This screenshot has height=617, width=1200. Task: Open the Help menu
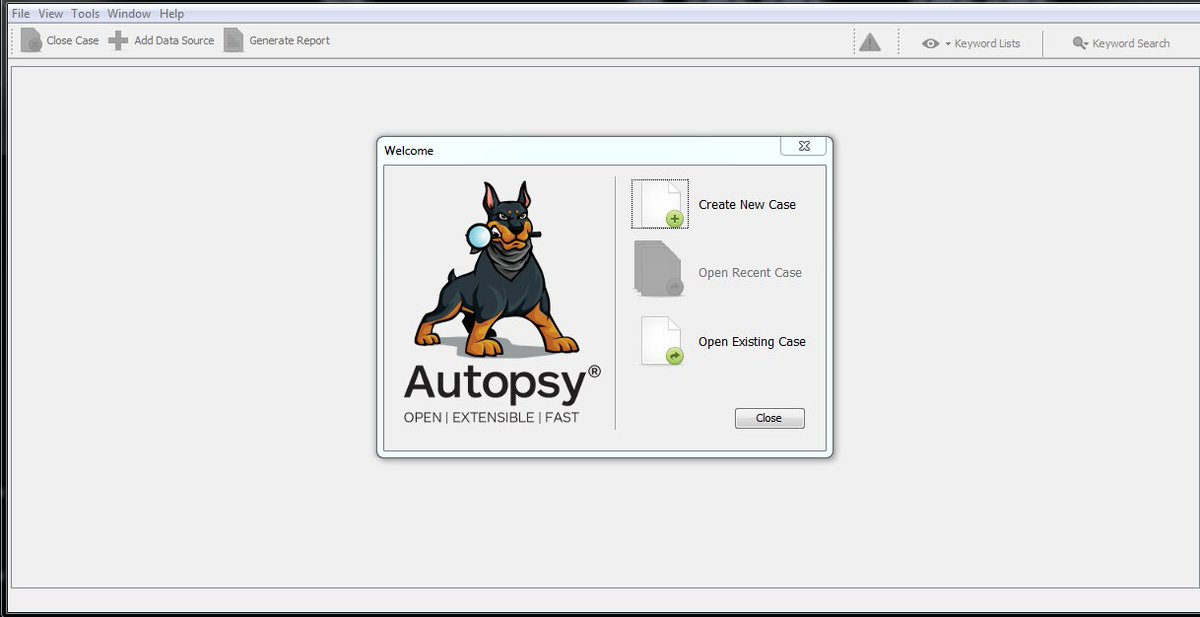(171, 13)
